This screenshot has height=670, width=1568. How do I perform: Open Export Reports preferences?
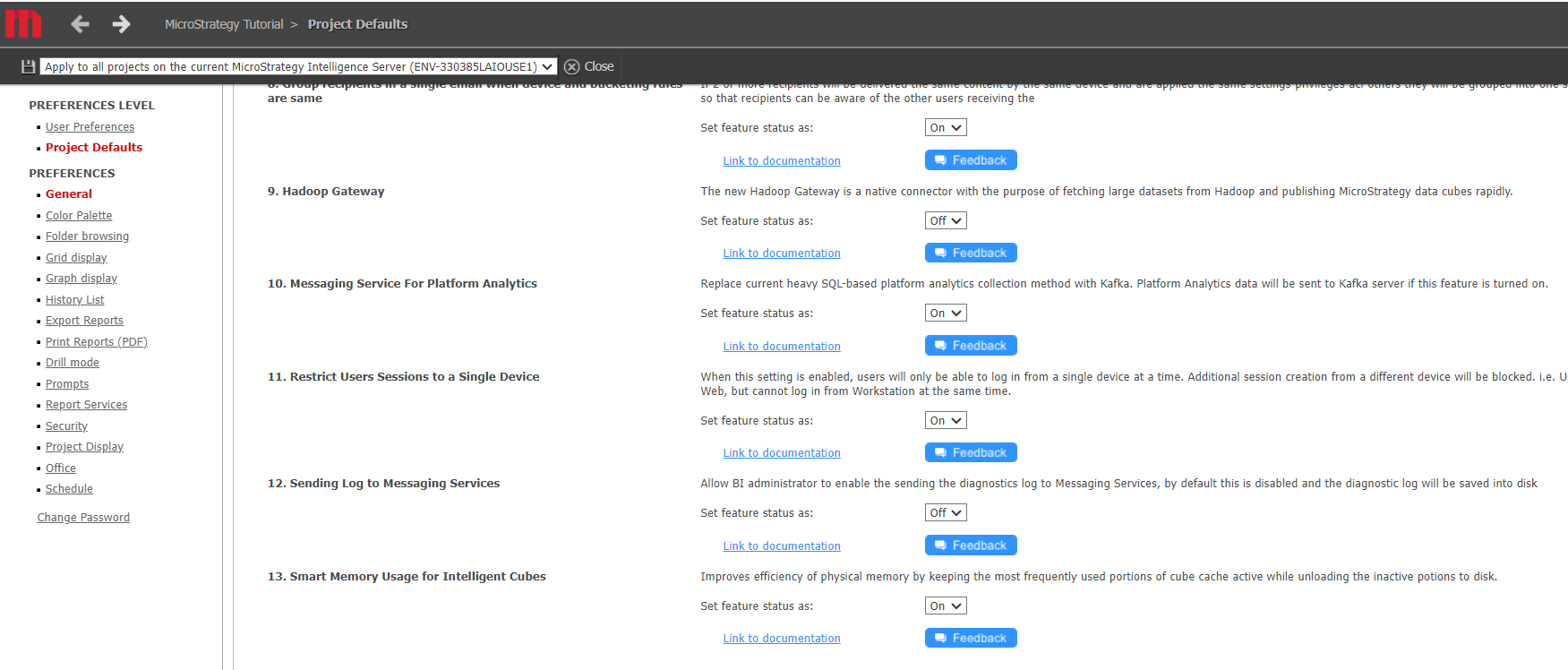[x=84, y=321]
